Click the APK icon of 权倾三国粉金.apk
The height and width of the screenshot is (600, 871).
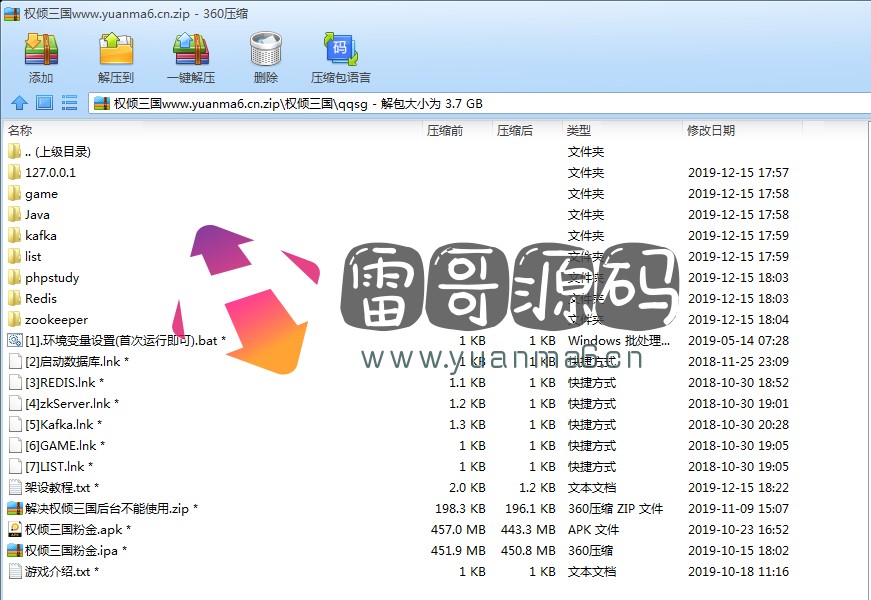(x=15, y=529)
